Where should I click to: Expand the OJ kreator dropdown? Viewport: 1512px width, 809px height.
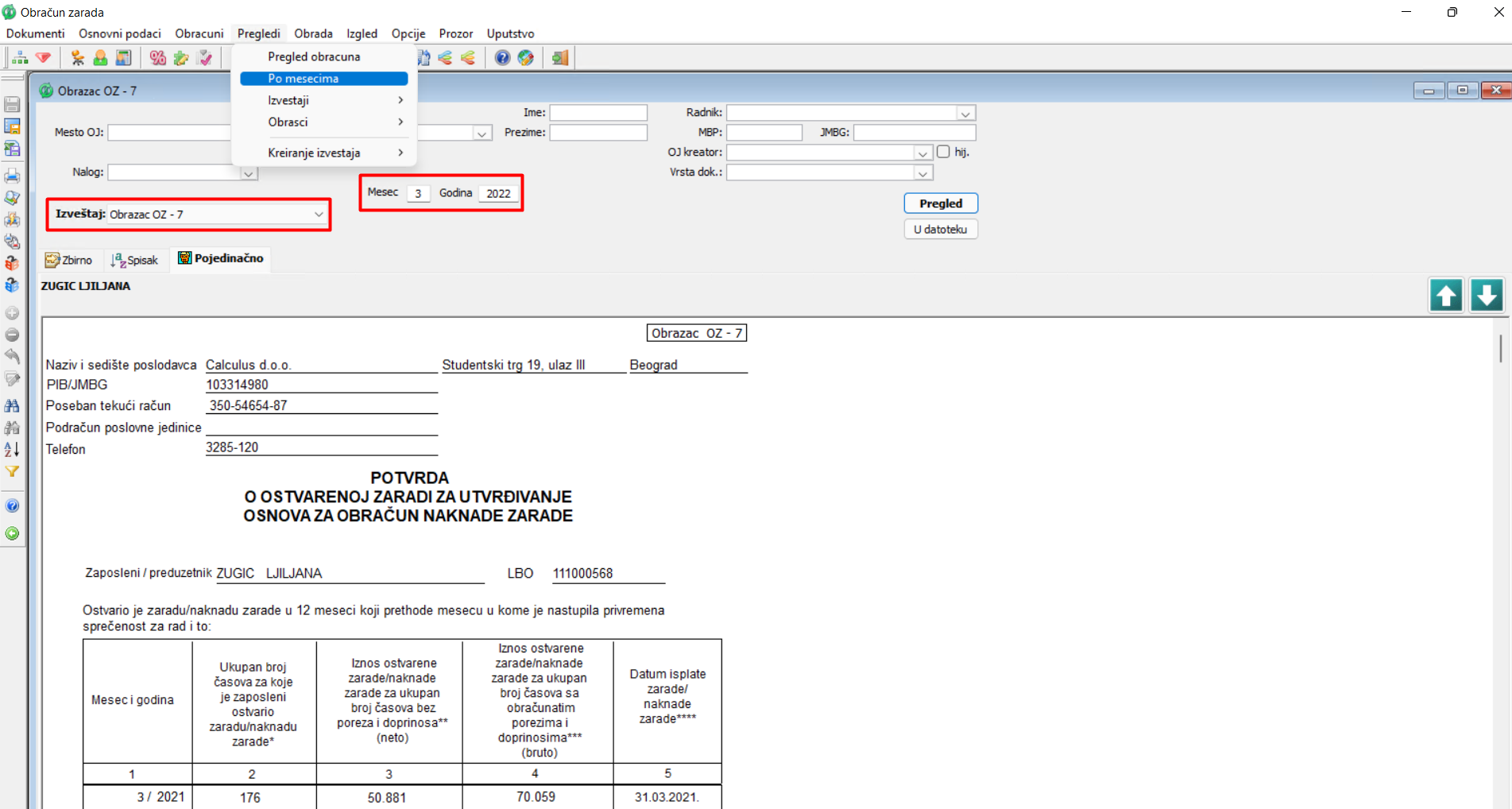pyautogui.click(x=922, y=153)
